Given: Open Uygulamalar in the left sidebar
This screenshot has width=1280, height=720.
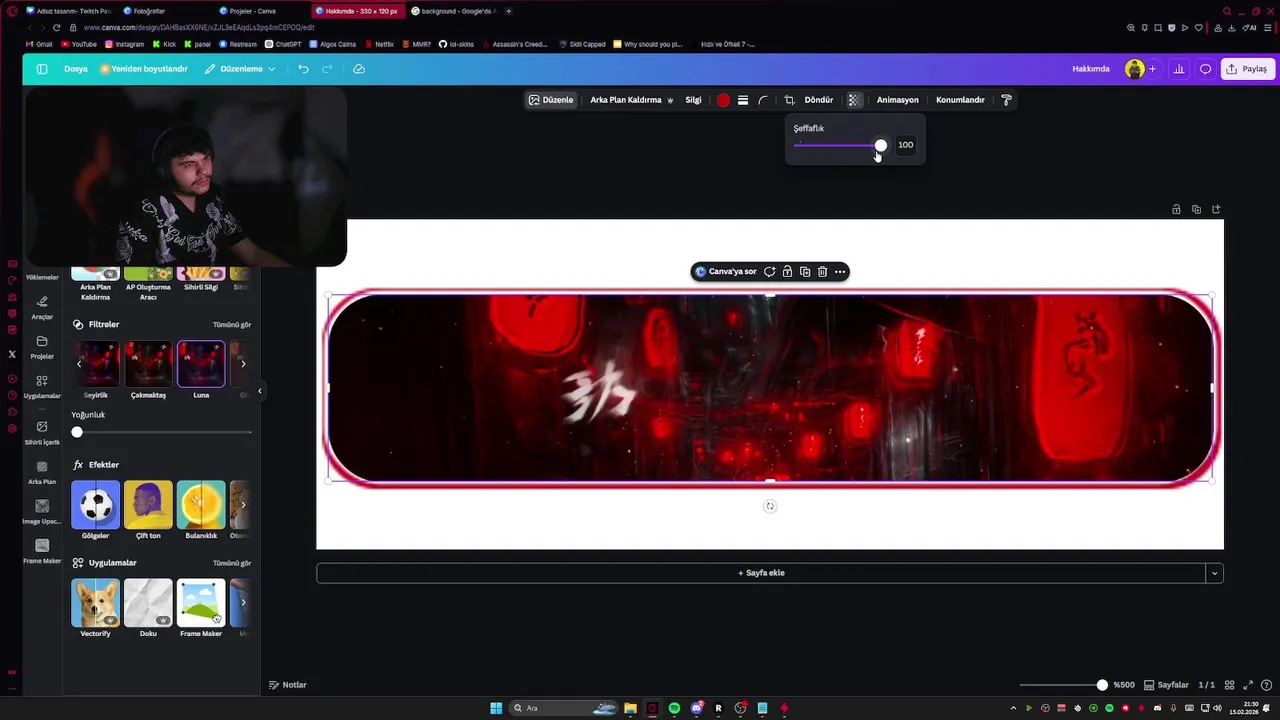Looking at the screenshot, I should pos(42,386).
